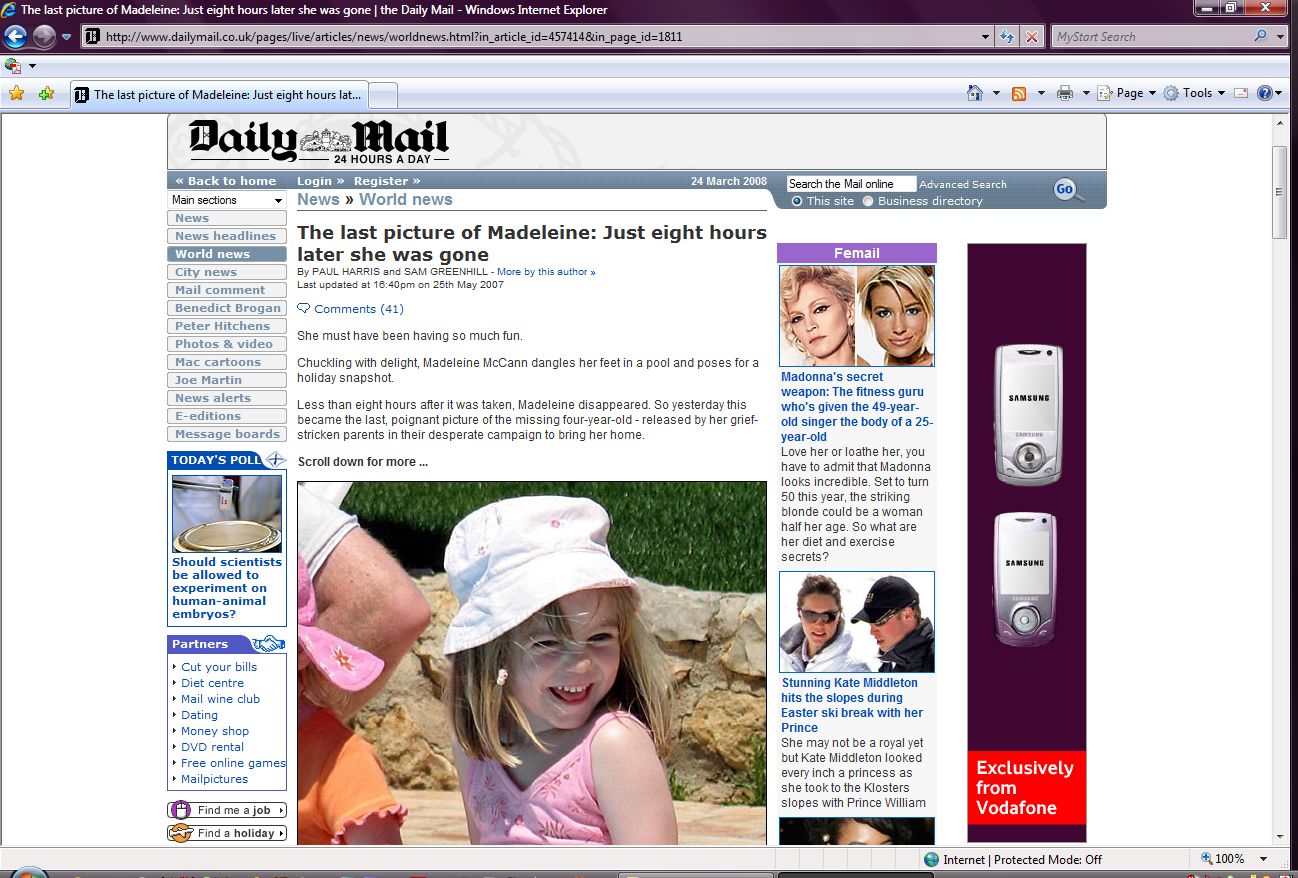Image resolution: width=1298 pixels, height=878 pixels.
Task: Click the Print icon in command bar
Action: coord(1065,93)
